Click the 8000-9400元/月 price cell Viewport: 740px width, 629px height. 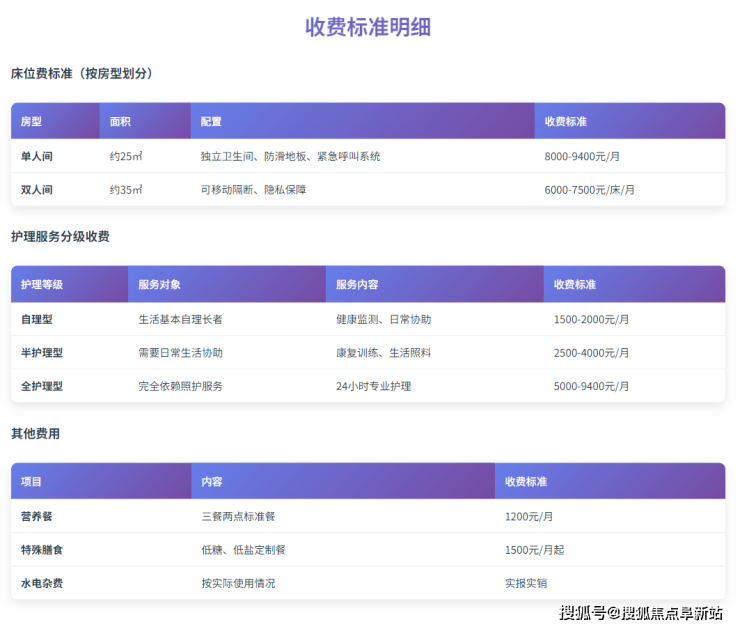point(582,156)
